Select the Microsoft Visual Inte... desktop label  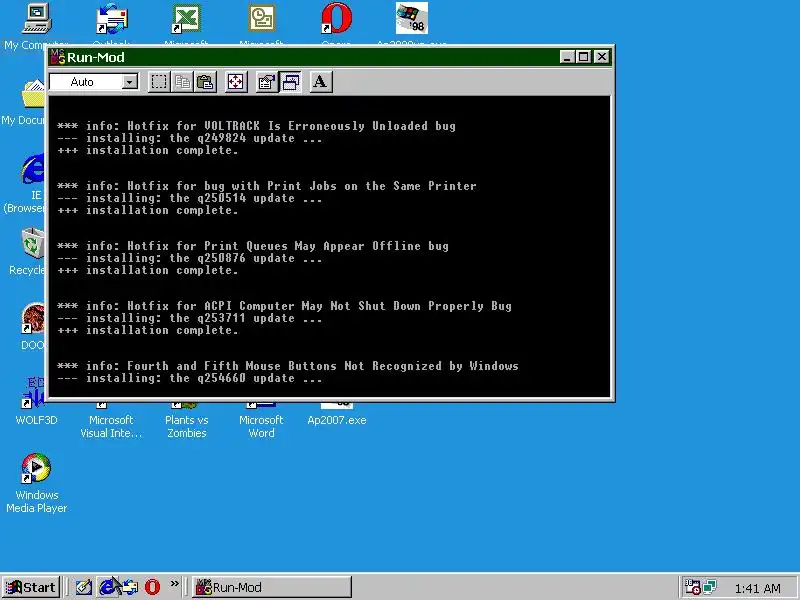pos(111,427)
